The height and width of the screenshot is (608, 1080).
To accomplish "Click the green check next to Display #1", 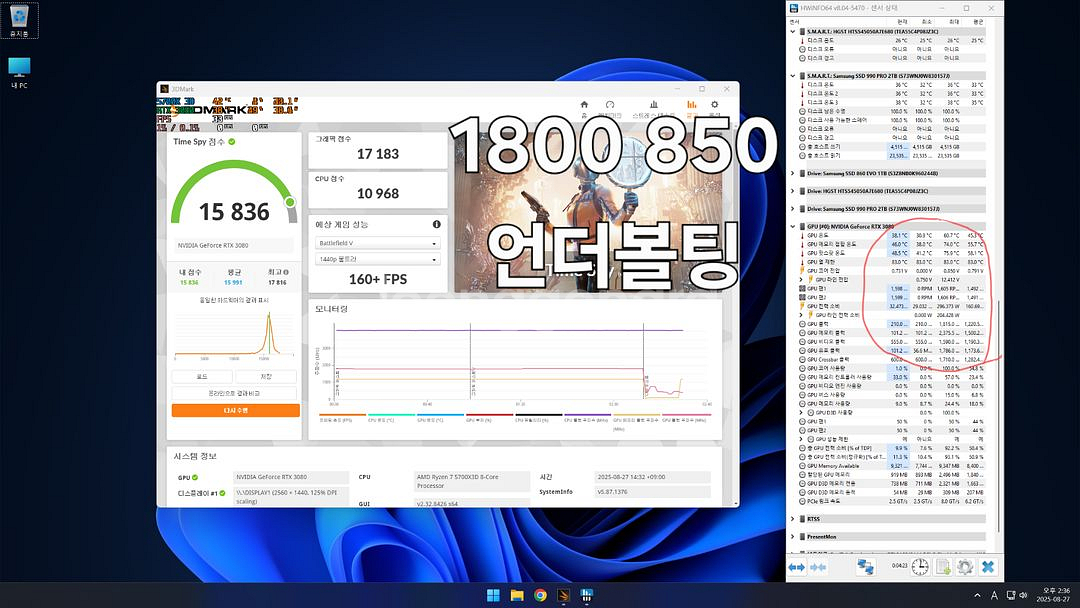I will (x=222, y=493).
